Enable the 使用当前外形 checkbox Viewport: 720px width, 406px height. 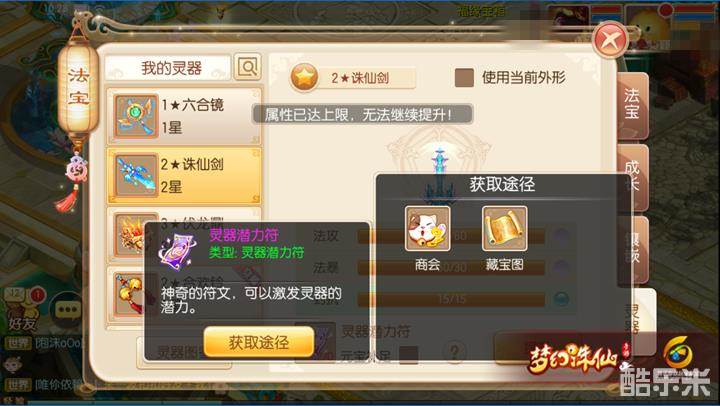pos(464,78)
